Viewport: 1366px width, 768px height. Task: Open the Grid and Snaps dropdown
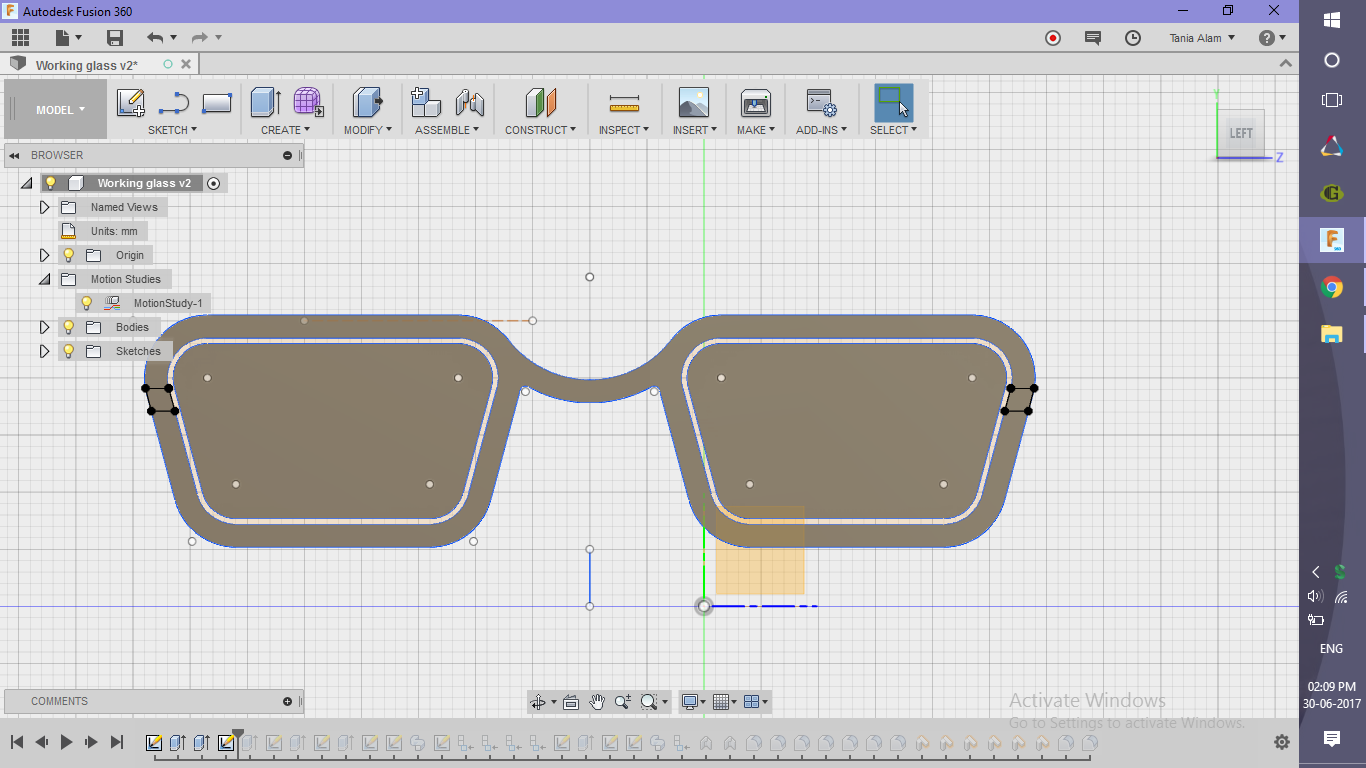click(726, 702)
